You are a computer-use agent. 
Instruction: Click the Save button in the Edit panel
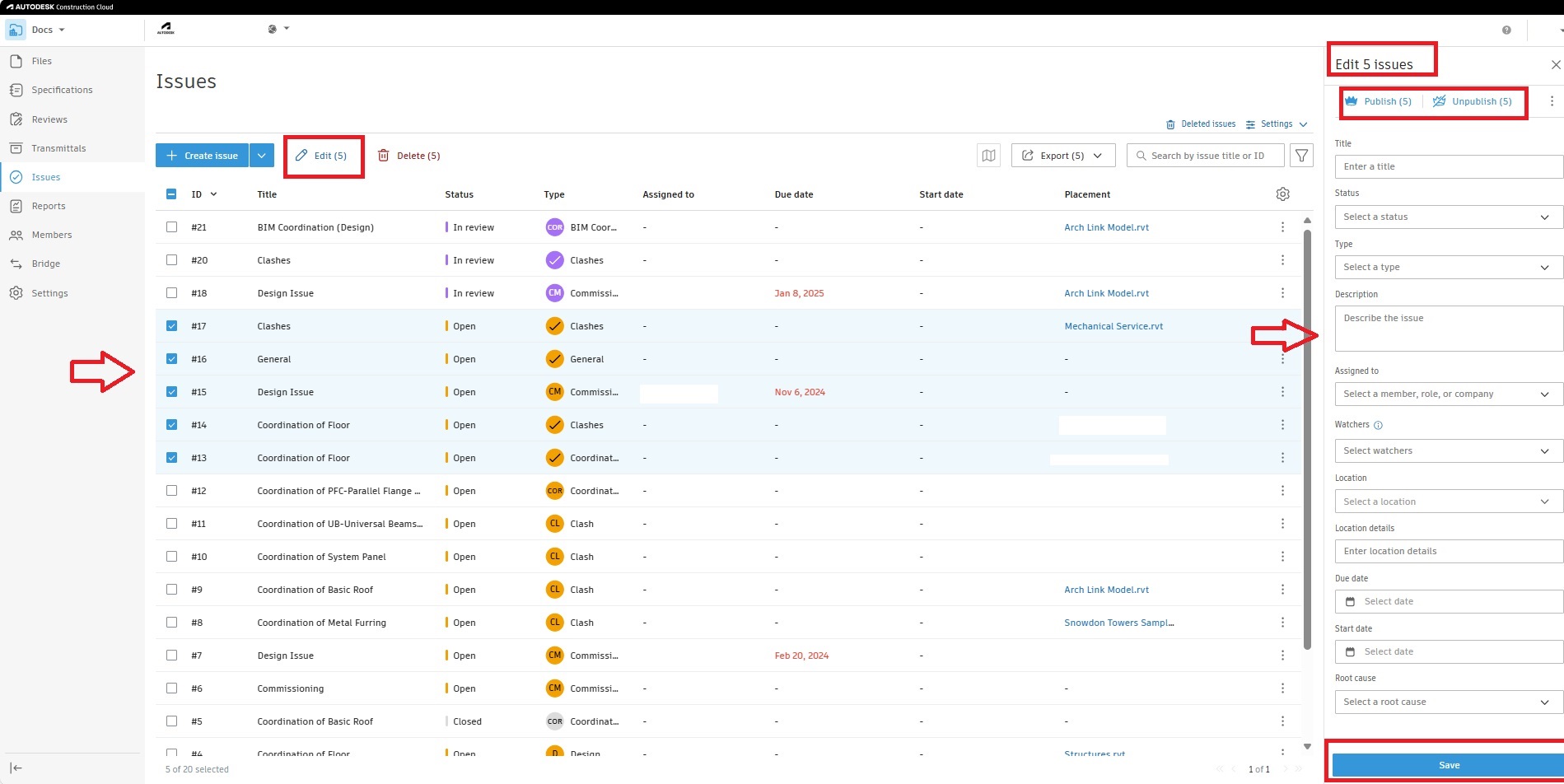click(x=1448, y=764)
